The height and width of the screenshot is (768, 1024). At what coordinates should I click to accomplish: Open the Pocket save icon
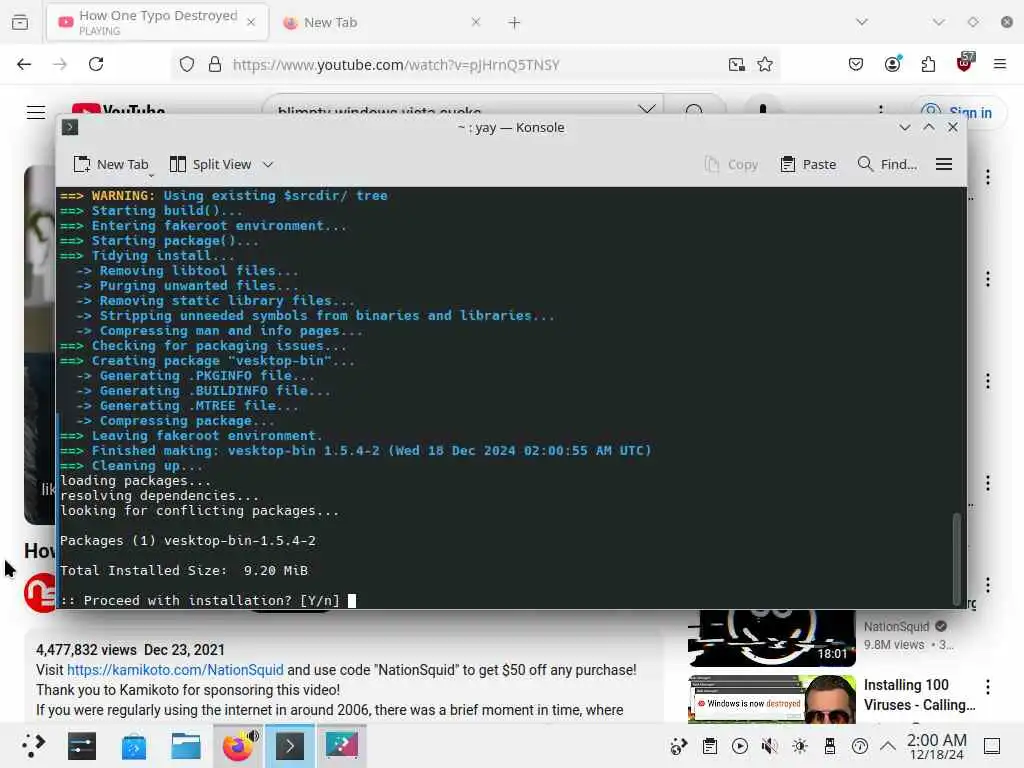[x=856, y=64]
